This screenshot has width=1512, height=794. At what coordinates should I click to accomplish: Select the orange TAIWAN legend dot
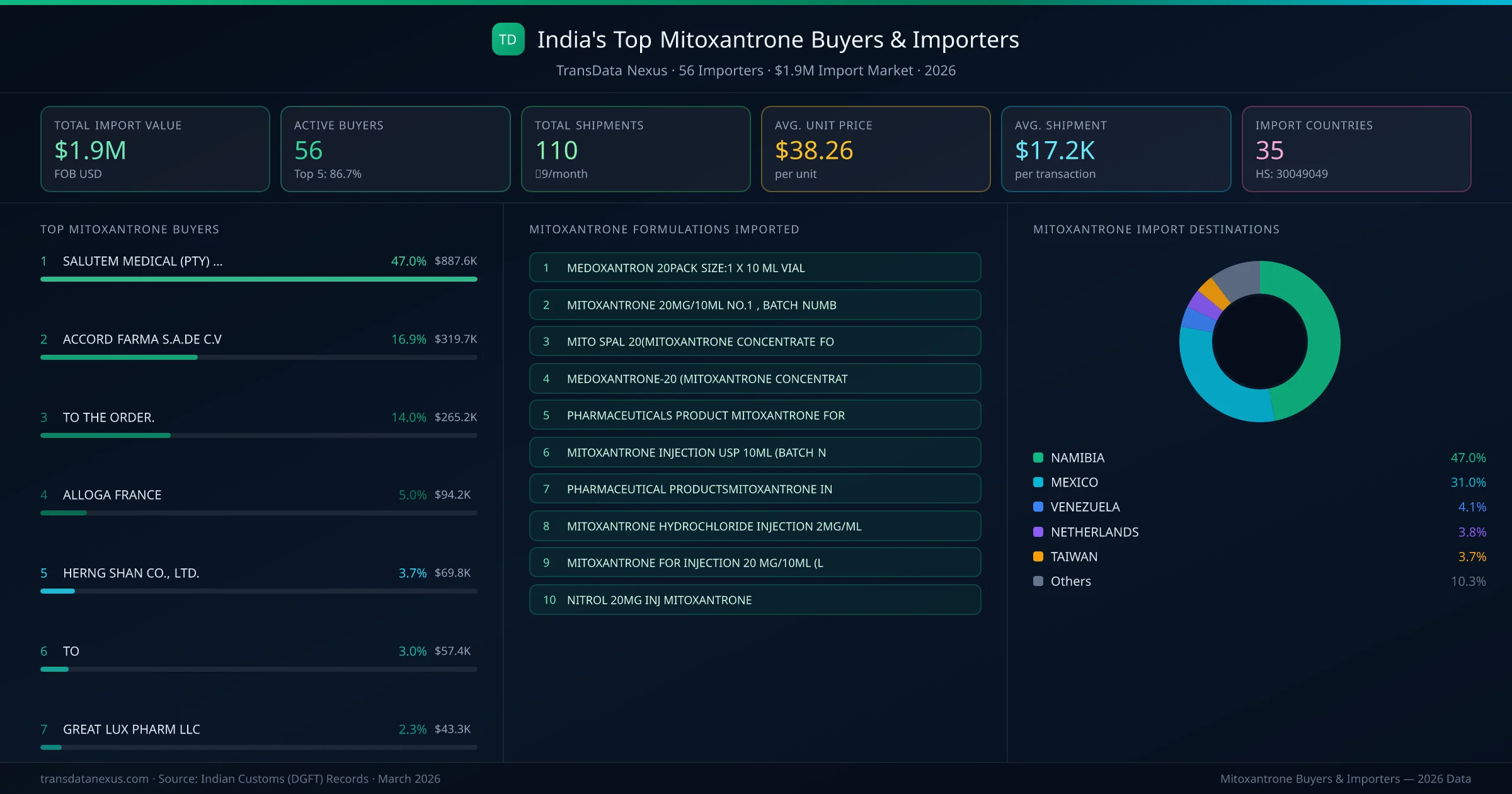pyautogui.click(x=1038, y=556)
